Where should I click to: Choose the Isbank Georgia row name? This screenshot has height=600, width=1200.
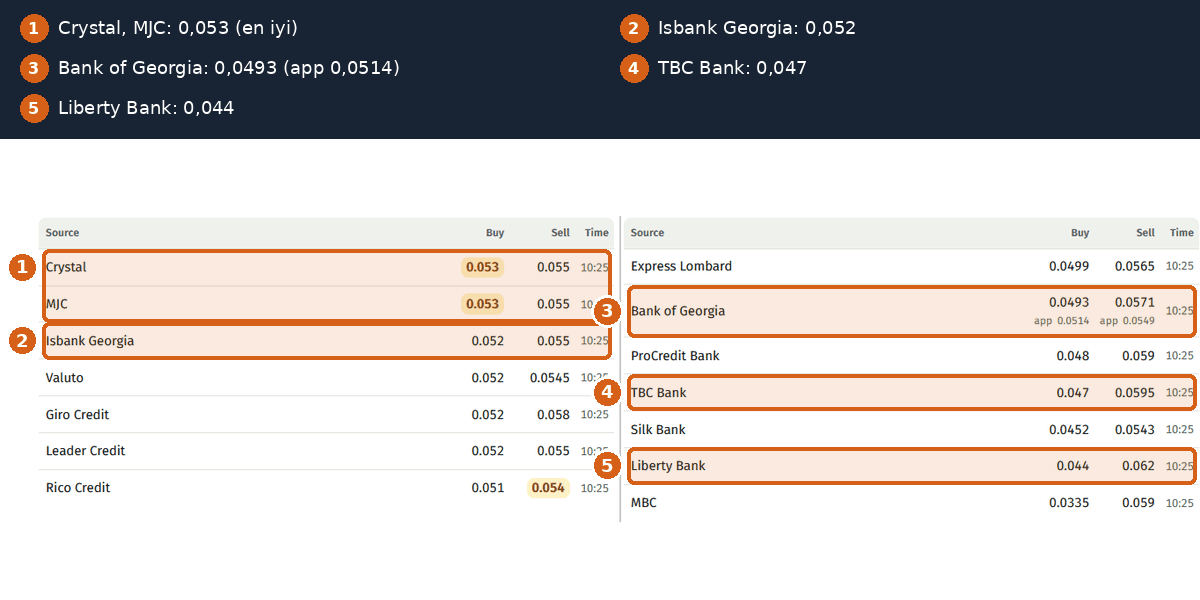point(90,341)
